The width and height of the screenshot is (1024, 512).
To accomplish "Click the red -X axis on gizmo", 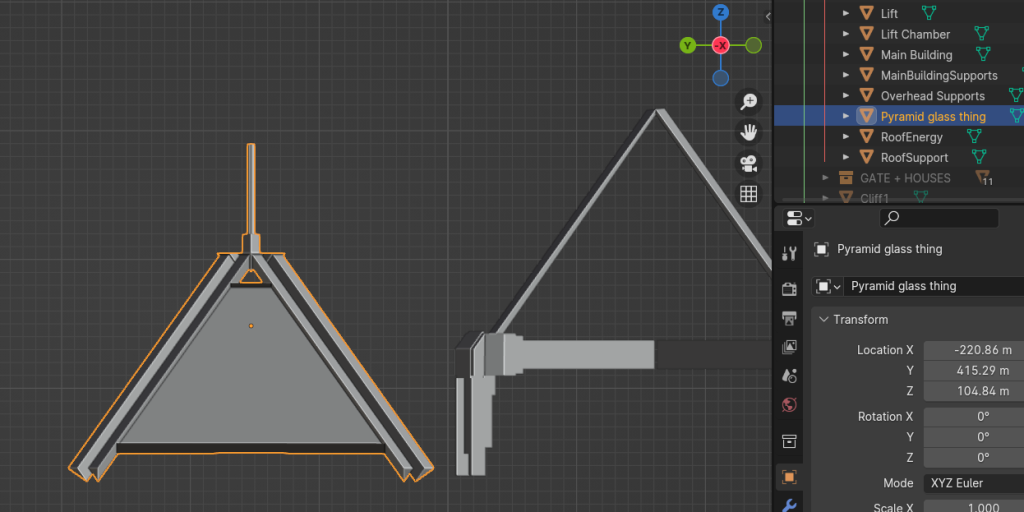I will coord(720,45).
